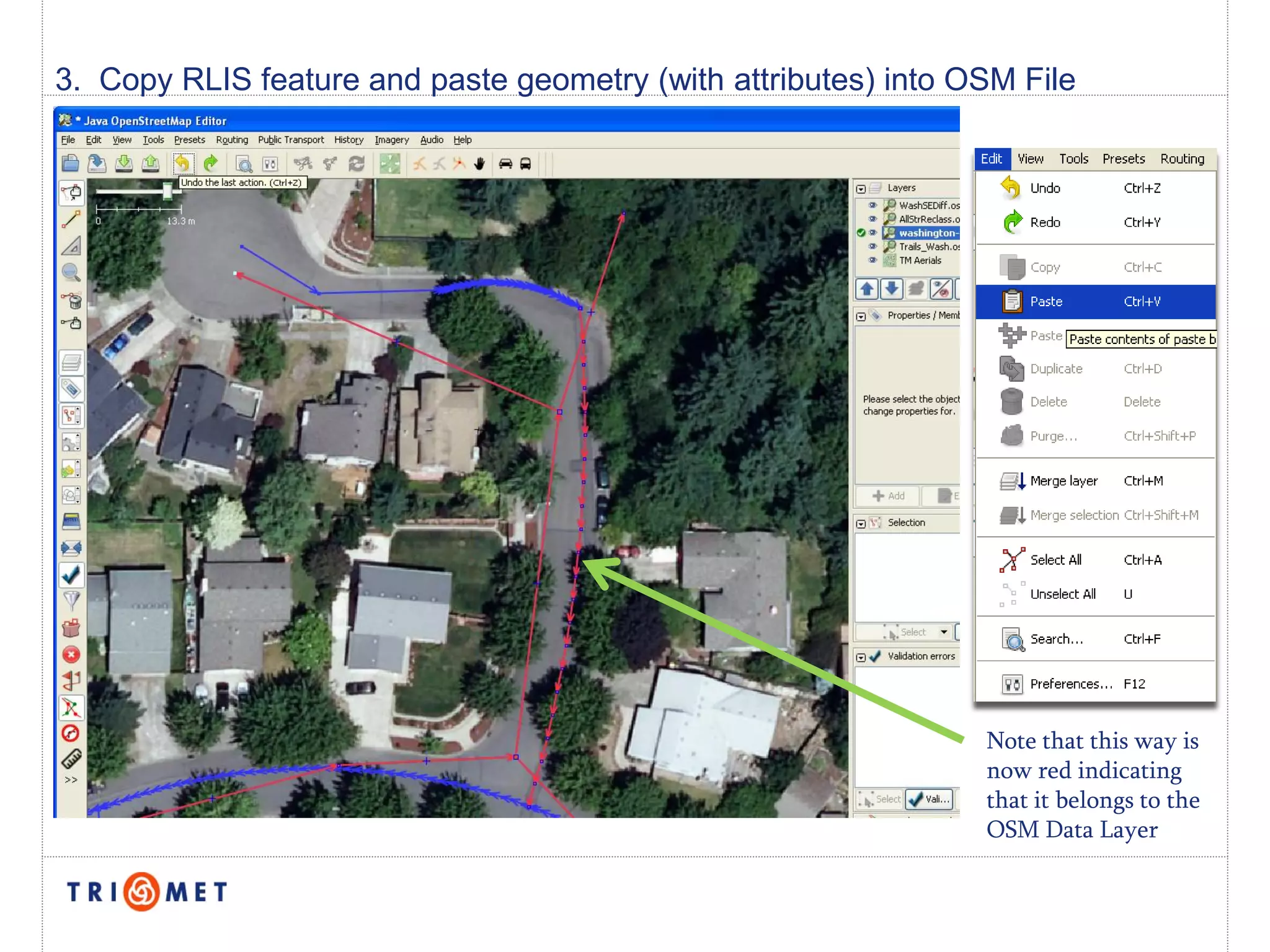The image size is (1270, 952).
Task: Open the Routing menu in the enlarged menu bar
Action: [x=1183, y=159]
